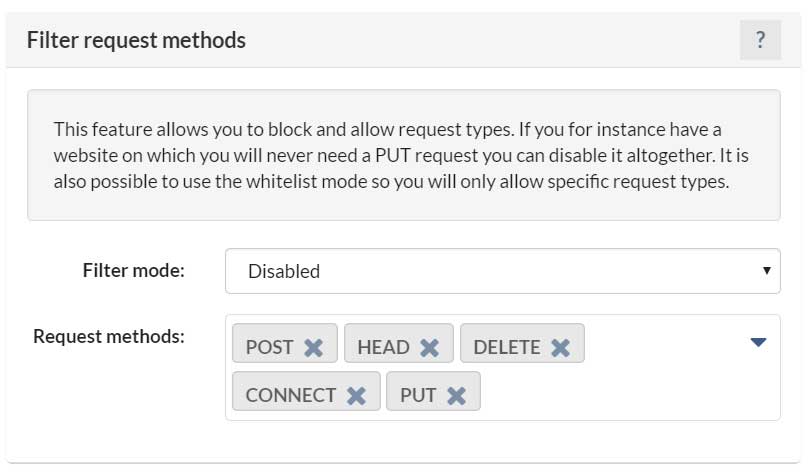
Task: Remove the HEAD method tag
Action: pyautogui.click(x=429, y=348)
